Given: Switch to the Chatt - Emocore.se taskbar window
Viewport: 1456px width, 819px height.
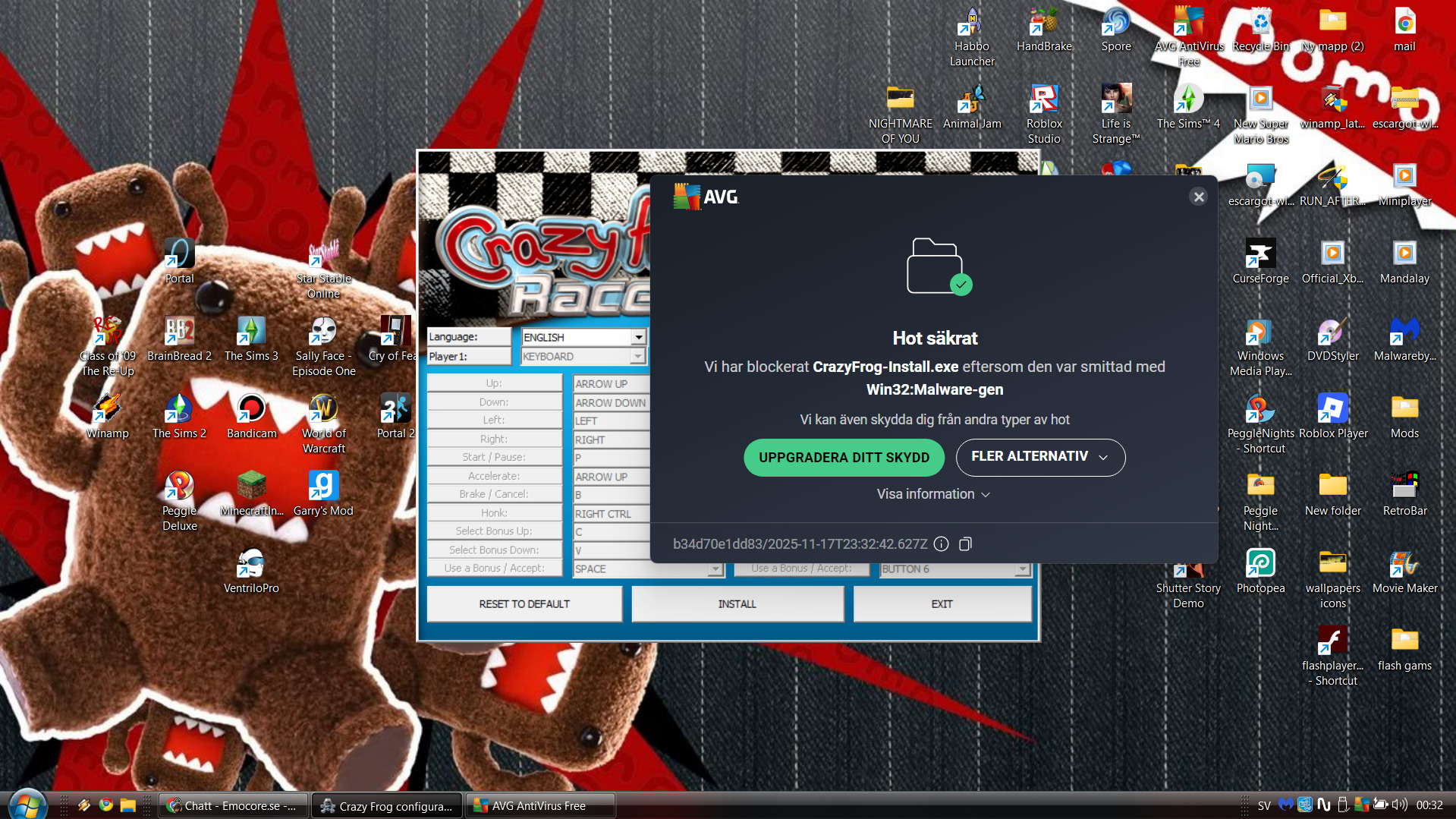Looking at the screenshot, I should pos(234,805).
